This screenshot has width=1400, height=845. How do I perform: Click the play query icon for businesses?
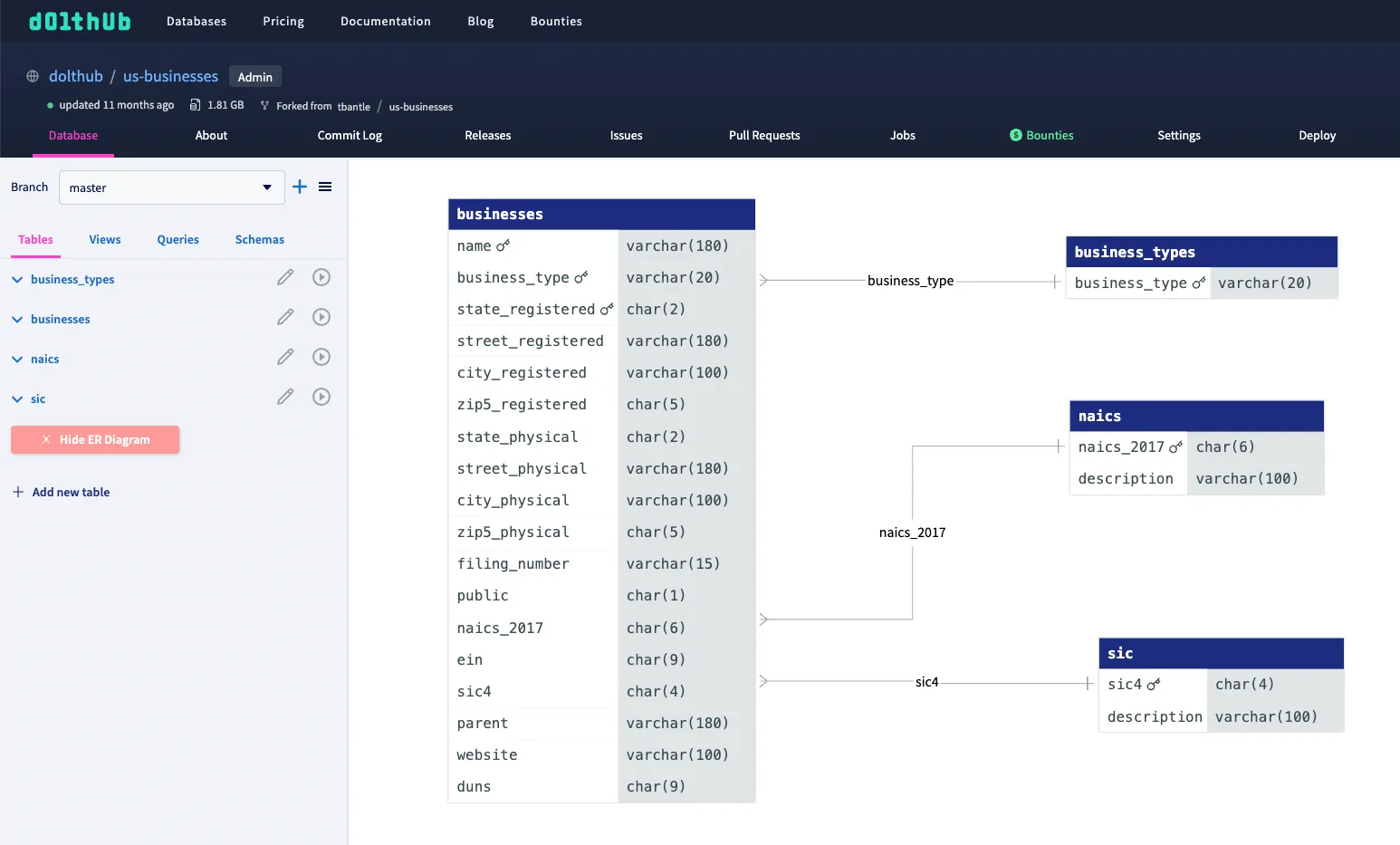tap(321, 317)
